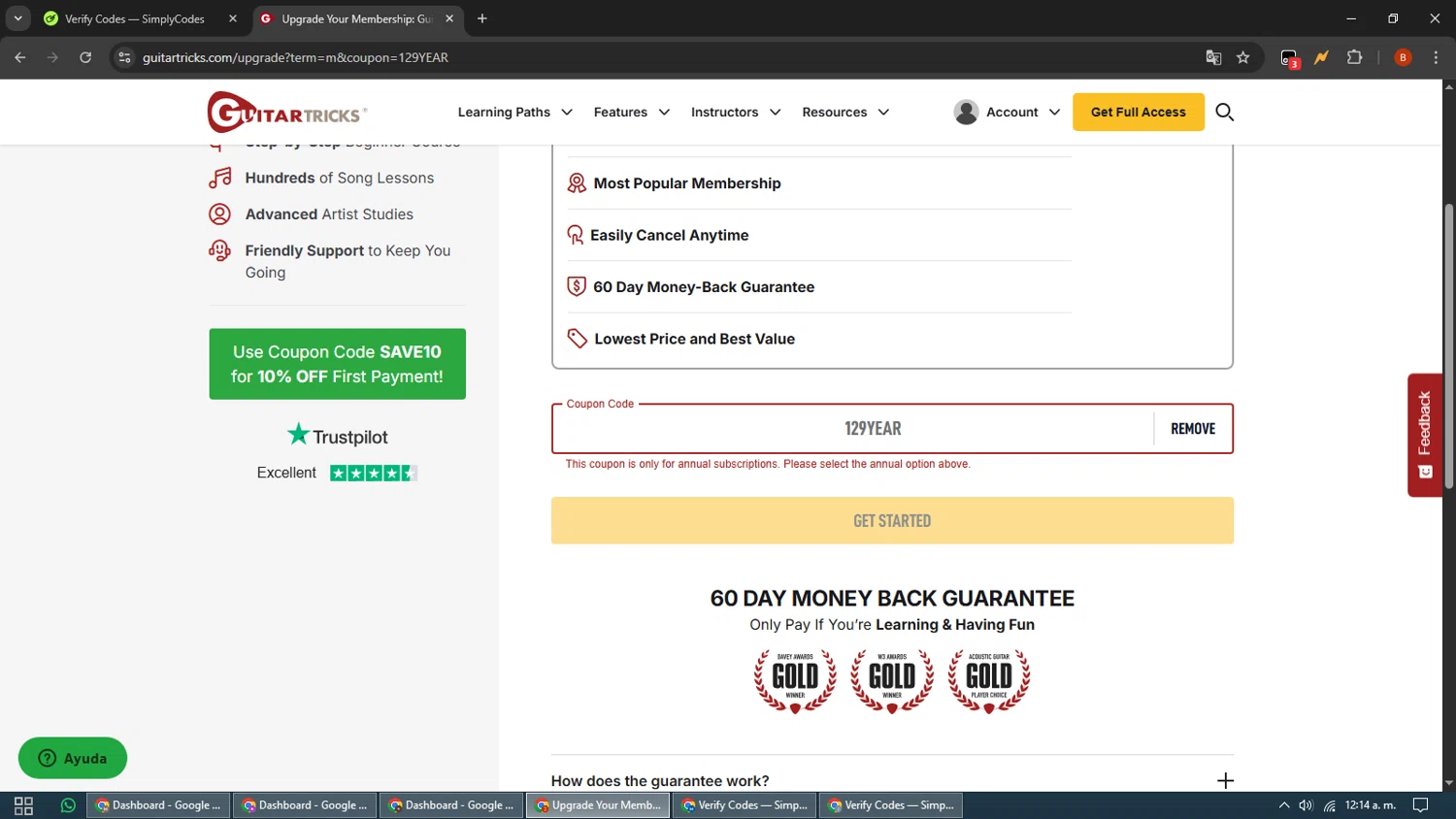Click the 60 DAY MONEY BACK GUARANTEE heading
Screen dimensions: 1456x819
tap(892, 599)
